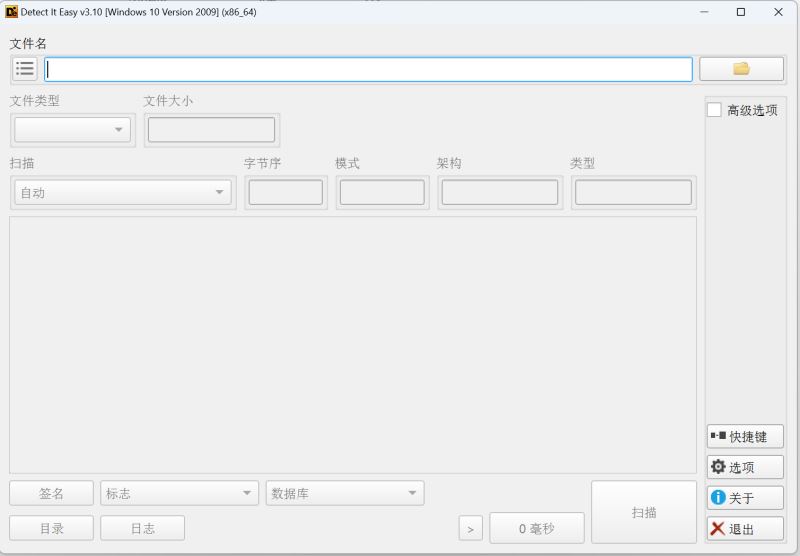Enable the 高级选项 checkbox
Image resolution: width=800 pixels, height=556 pixels.
point(714,110)
